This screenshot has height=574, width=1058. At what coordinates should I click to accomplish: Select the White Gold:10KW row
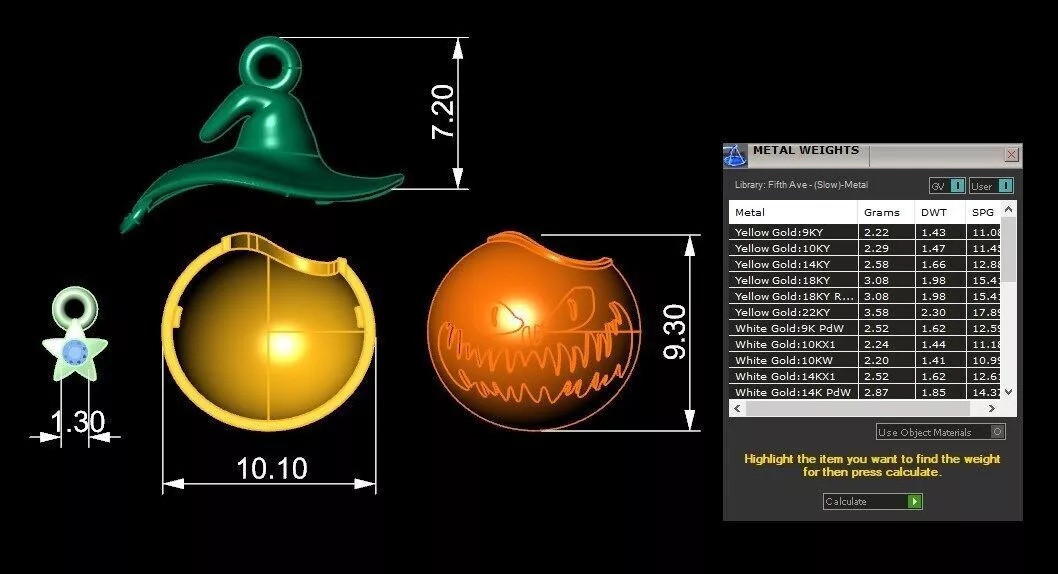point(865,360)
